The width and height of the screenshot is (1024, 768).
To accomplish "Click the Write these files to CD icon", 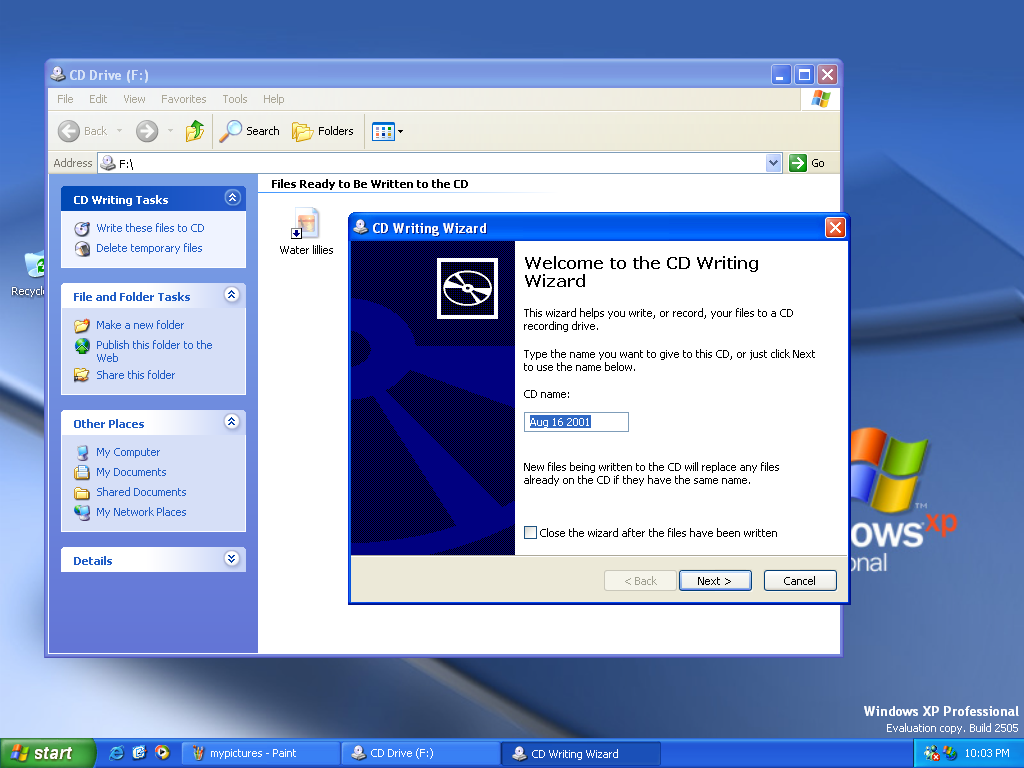I will point(82,229).
